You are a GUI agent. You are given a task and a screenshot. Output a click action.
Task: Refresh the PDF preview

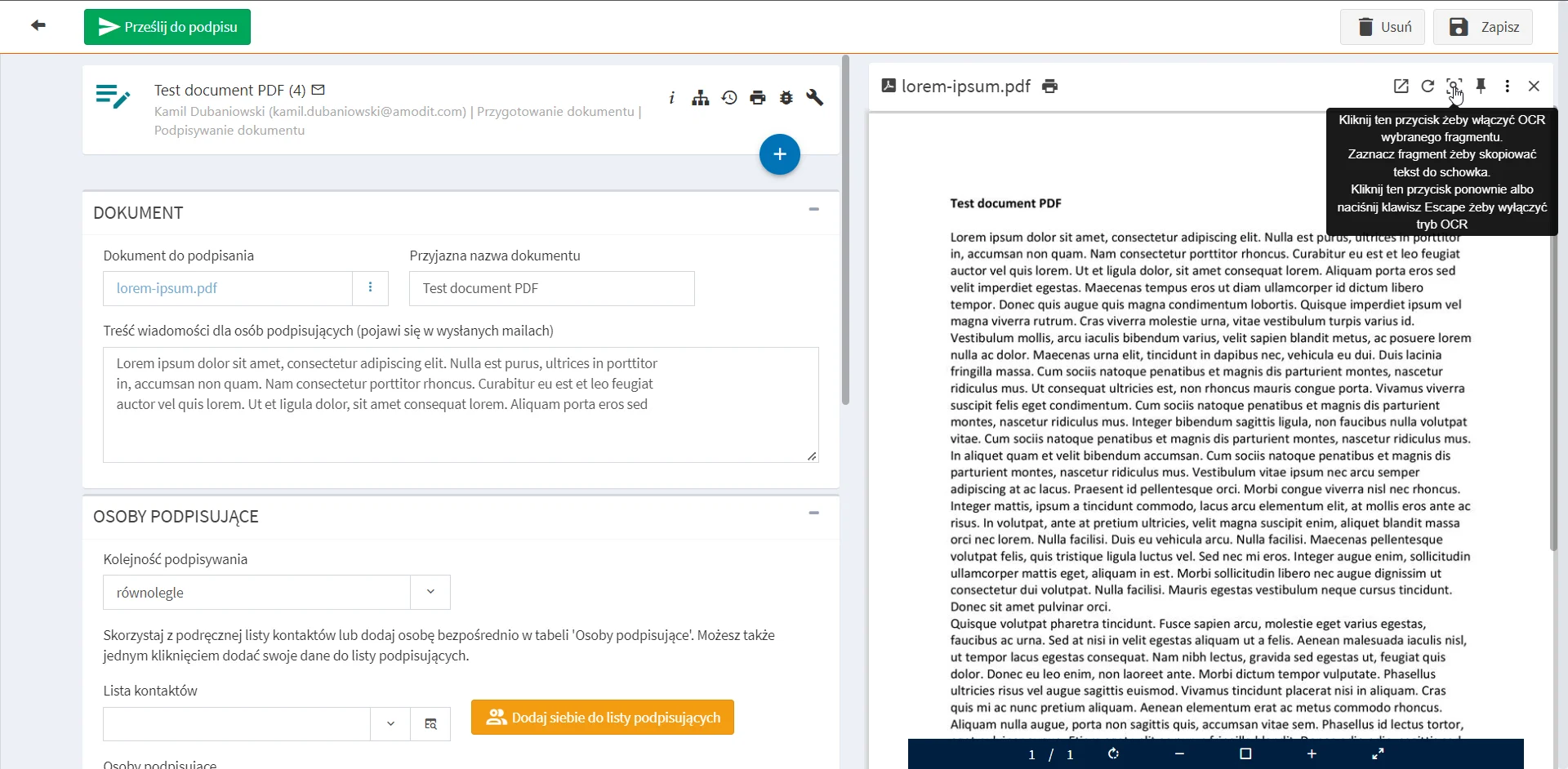coord(1428,86)
